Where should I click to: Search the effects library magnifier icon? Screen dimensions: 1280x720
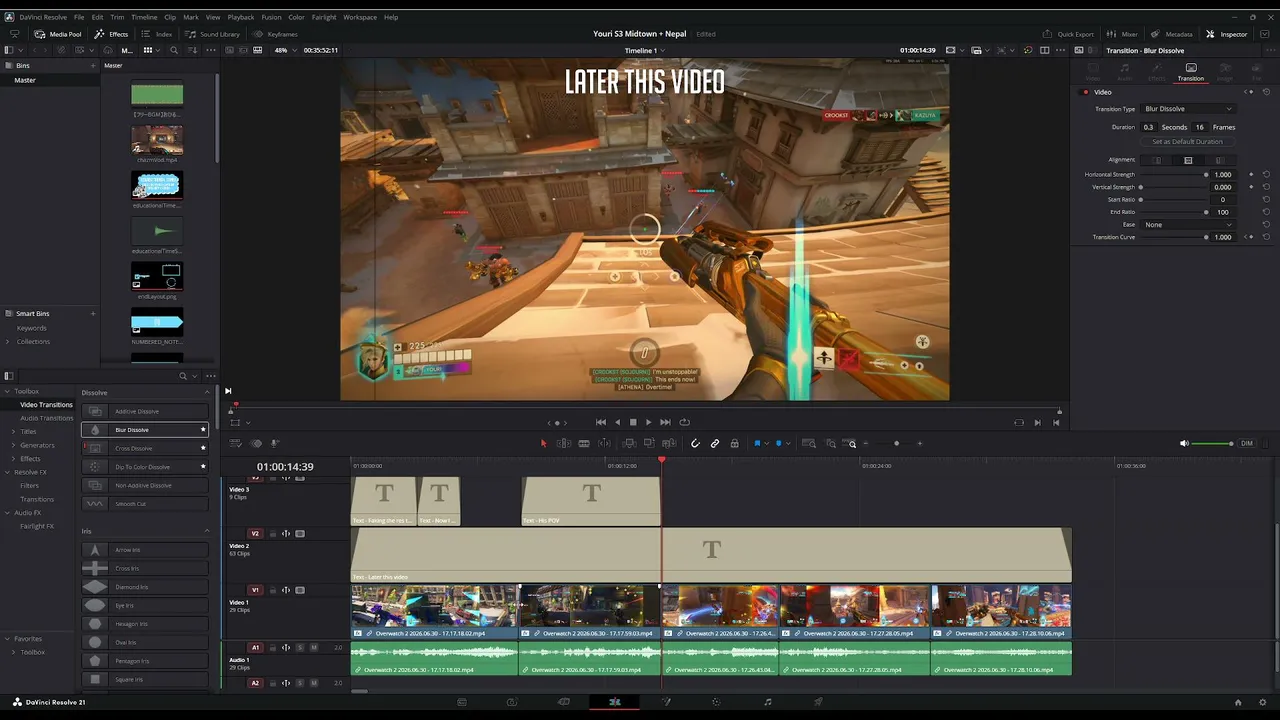182,376
